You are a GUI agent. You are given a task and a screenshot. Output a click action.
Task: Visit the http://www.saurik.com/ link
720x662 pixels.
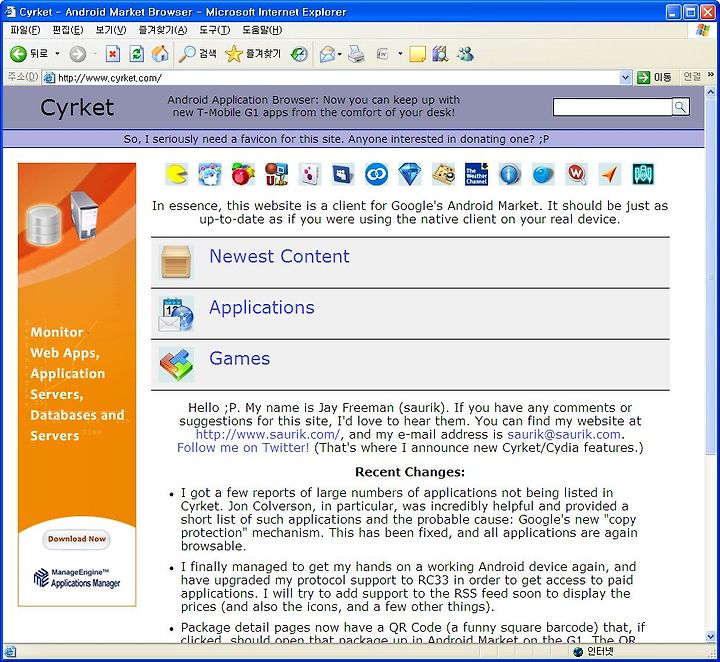[x=268, y=434]
